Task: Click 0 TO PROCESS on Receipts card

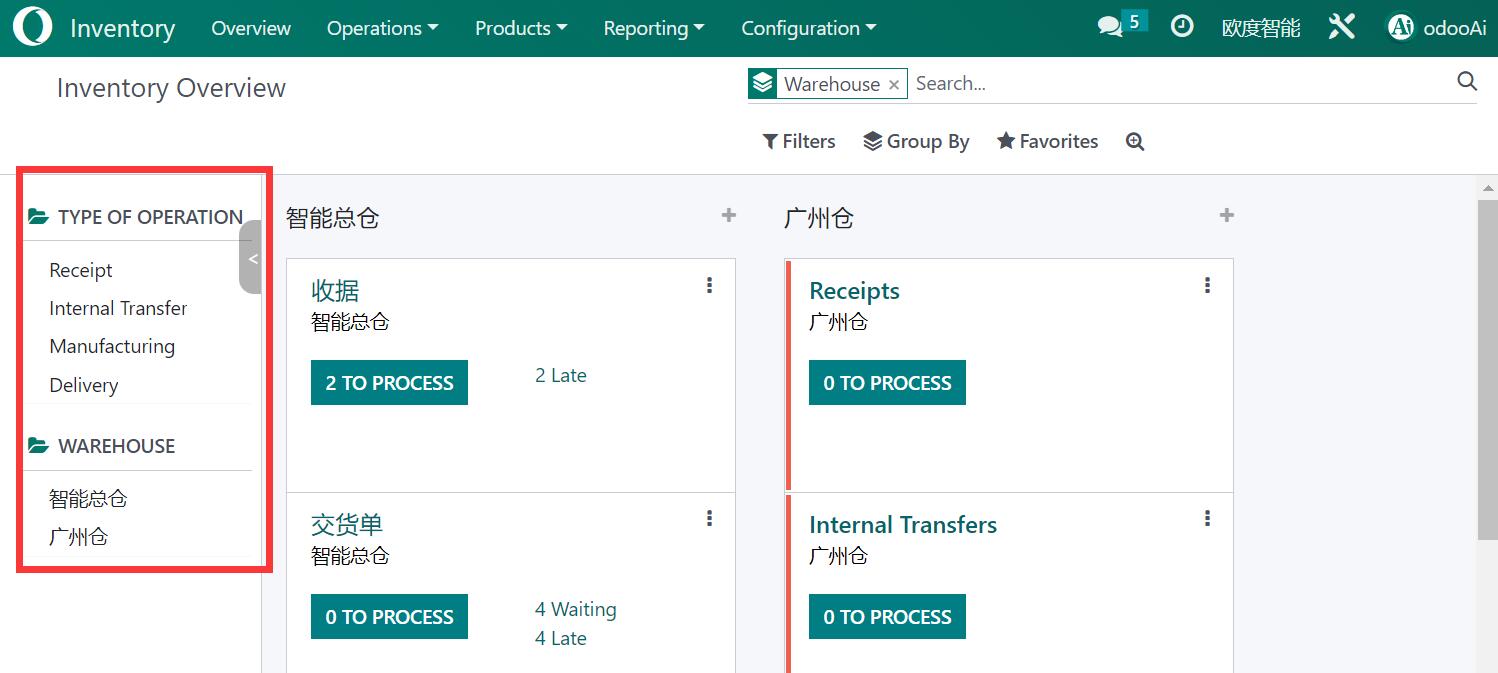Action: (x=887, y=383)
